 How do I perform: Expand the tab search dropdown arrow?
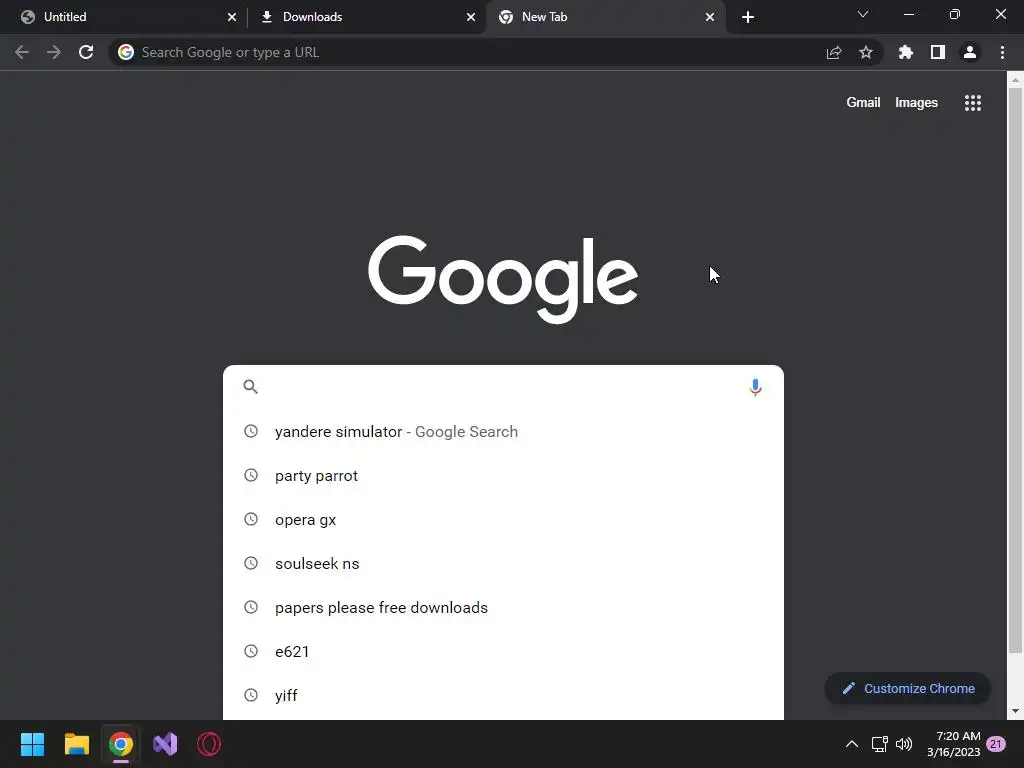[863, 14]
